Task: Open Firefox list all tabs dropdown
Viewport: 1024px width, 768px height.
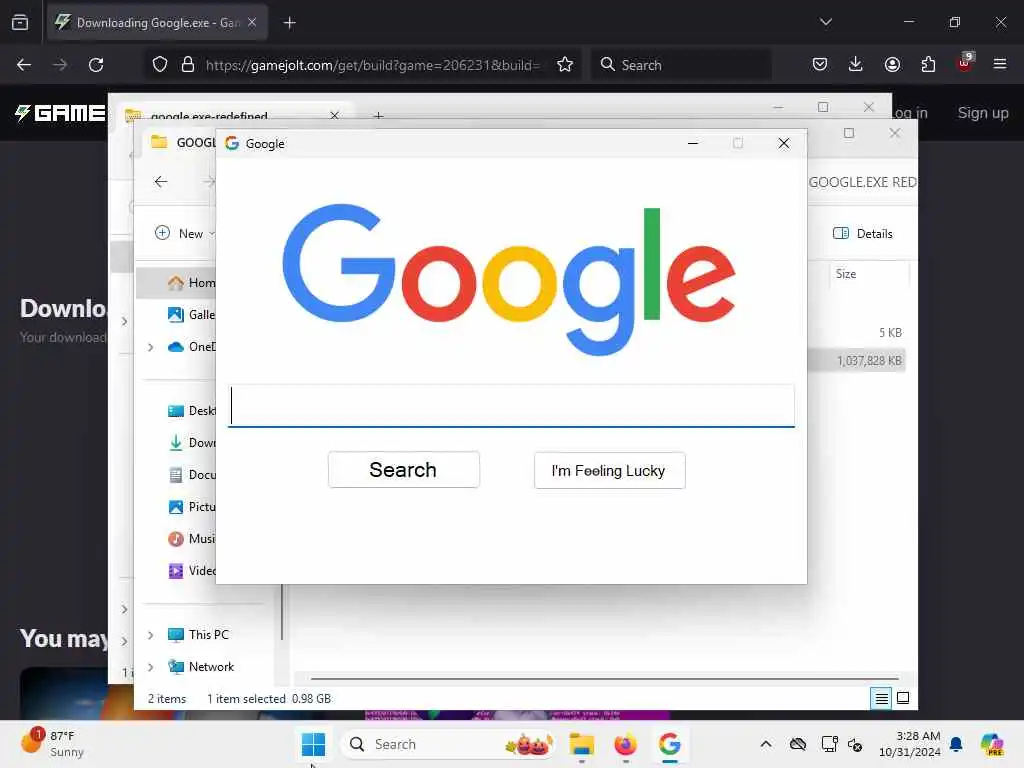Action: tap(826, 22)
